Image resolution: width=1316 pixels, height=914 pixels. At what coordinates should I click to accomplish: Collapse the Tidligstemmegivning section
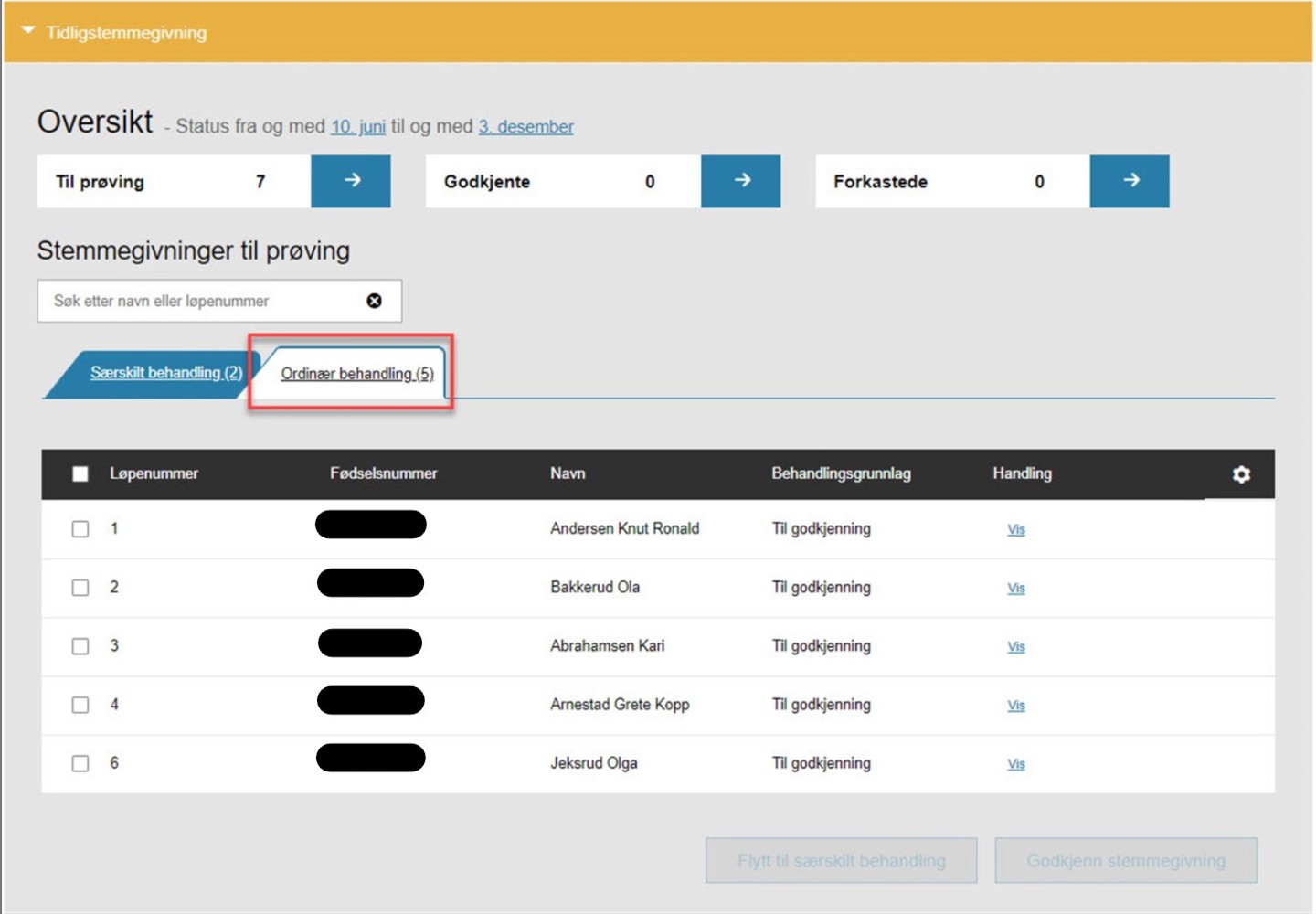click(x=28, y=32)
